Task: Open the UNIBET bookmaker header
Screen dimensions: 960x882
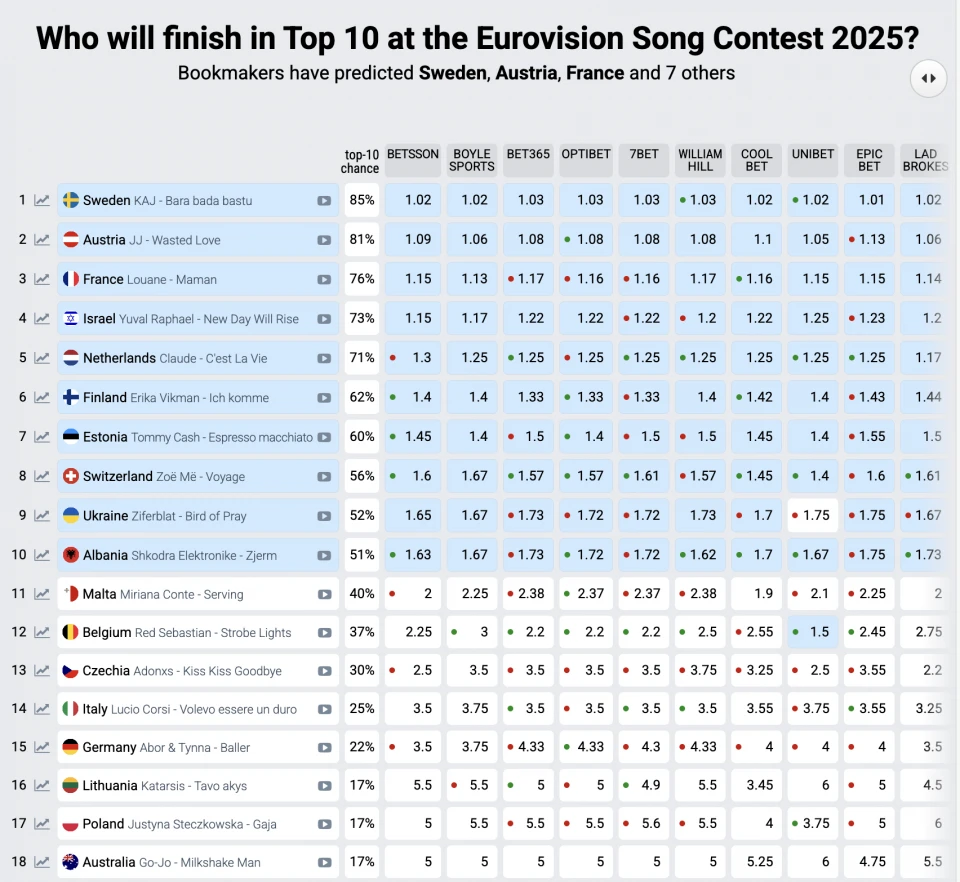Action: tap(812, 154)
